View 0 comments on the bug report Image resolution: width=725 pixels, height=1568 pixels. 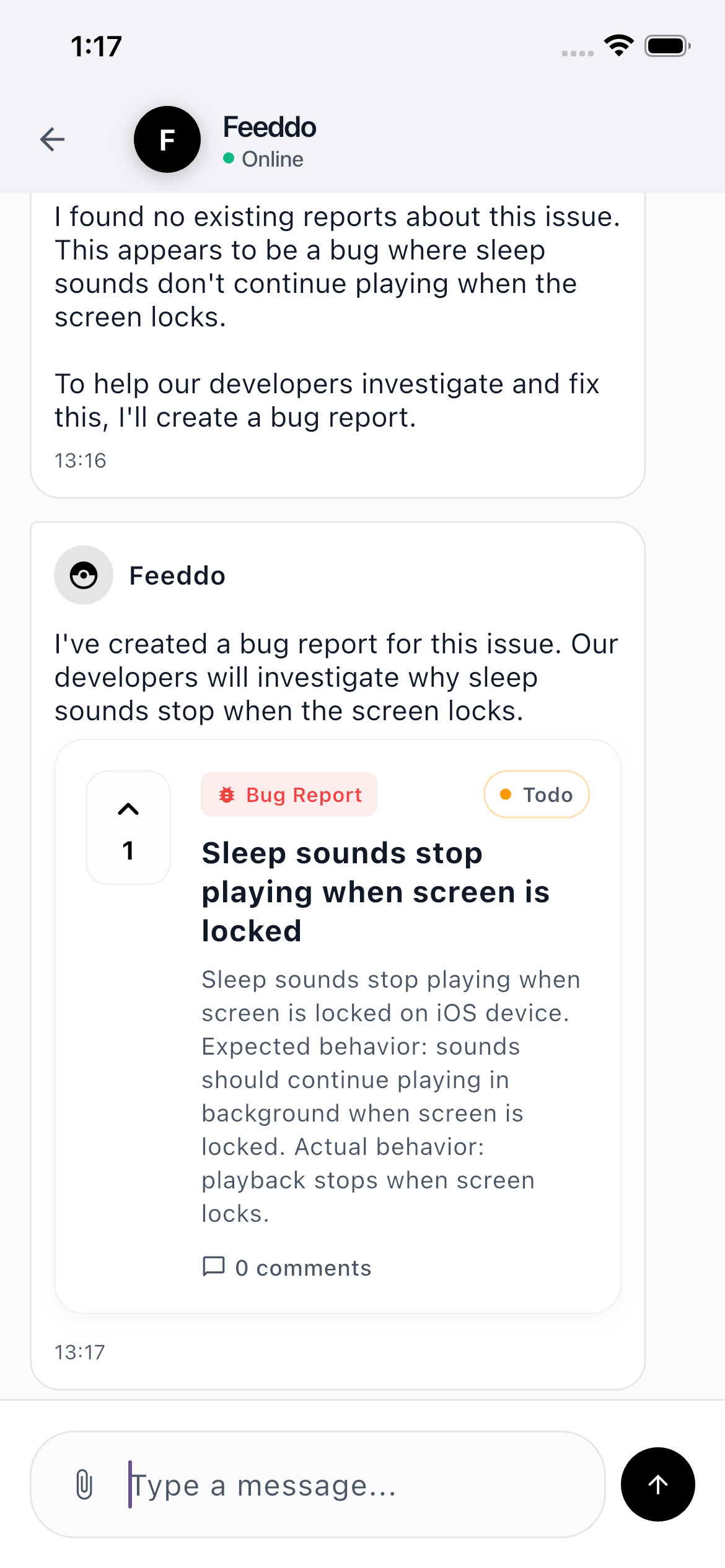pyautogui.click(x=286, y=1267)
